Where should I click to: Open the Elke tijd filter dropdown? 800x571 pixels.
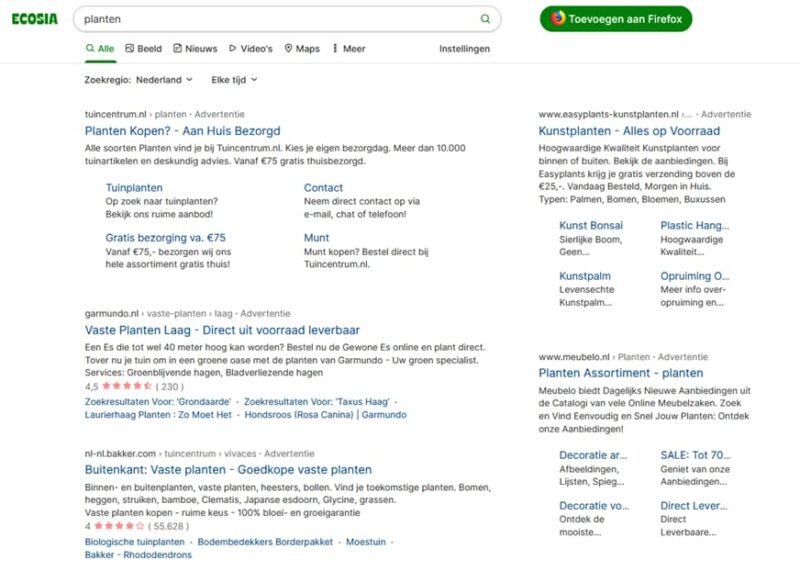pos(234,80)
